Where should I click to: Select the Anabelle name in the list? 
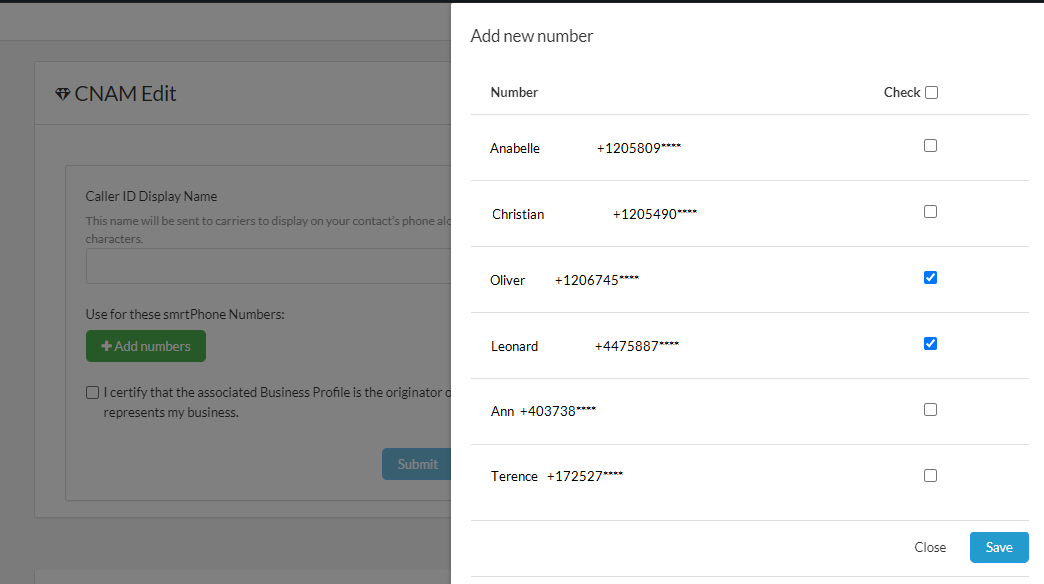(x=515, y=149)
